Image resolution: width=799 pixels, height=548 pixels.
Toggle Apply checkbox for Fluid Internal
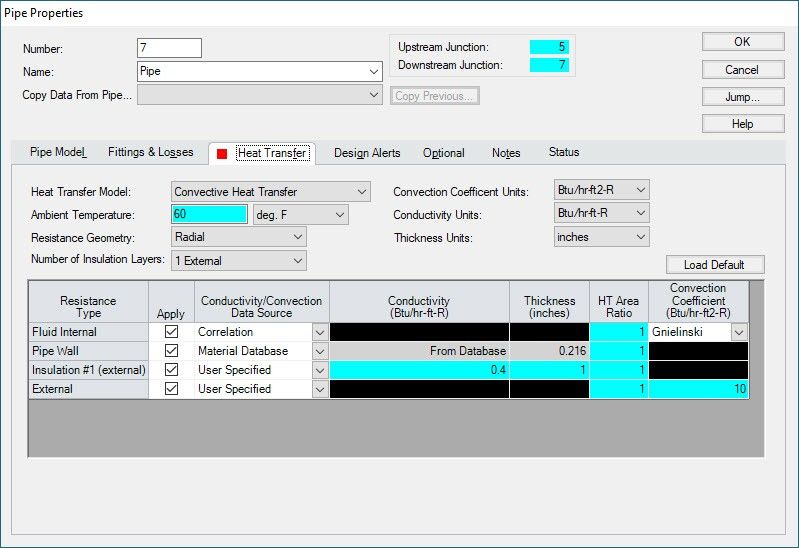tap(171, 332)
